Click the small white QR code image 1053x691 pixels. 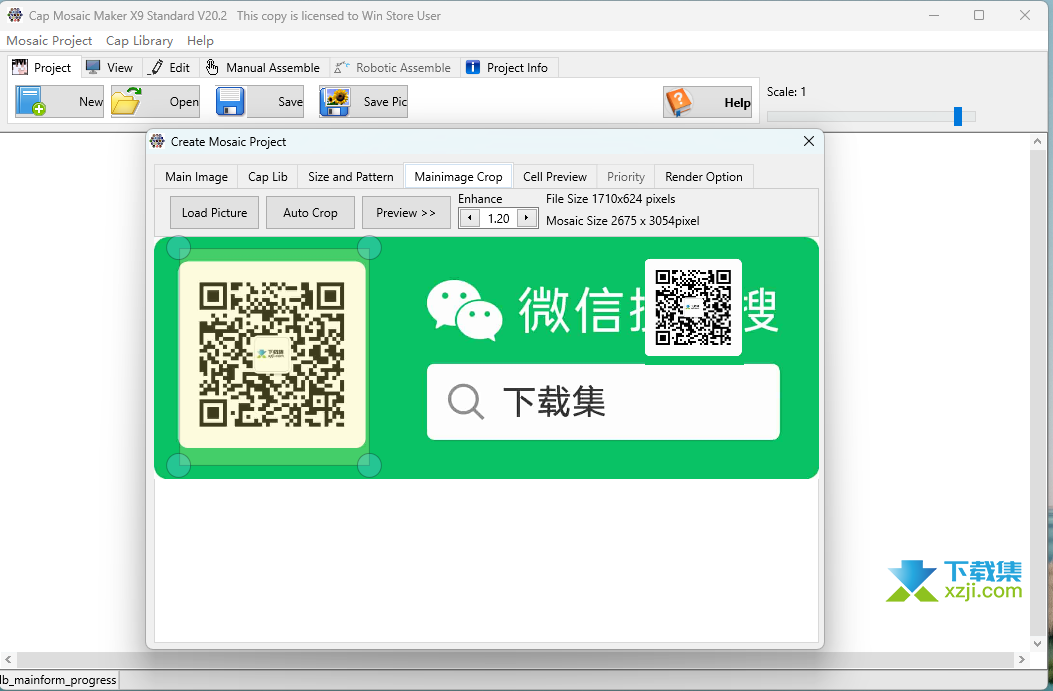[x=693, y=308]
